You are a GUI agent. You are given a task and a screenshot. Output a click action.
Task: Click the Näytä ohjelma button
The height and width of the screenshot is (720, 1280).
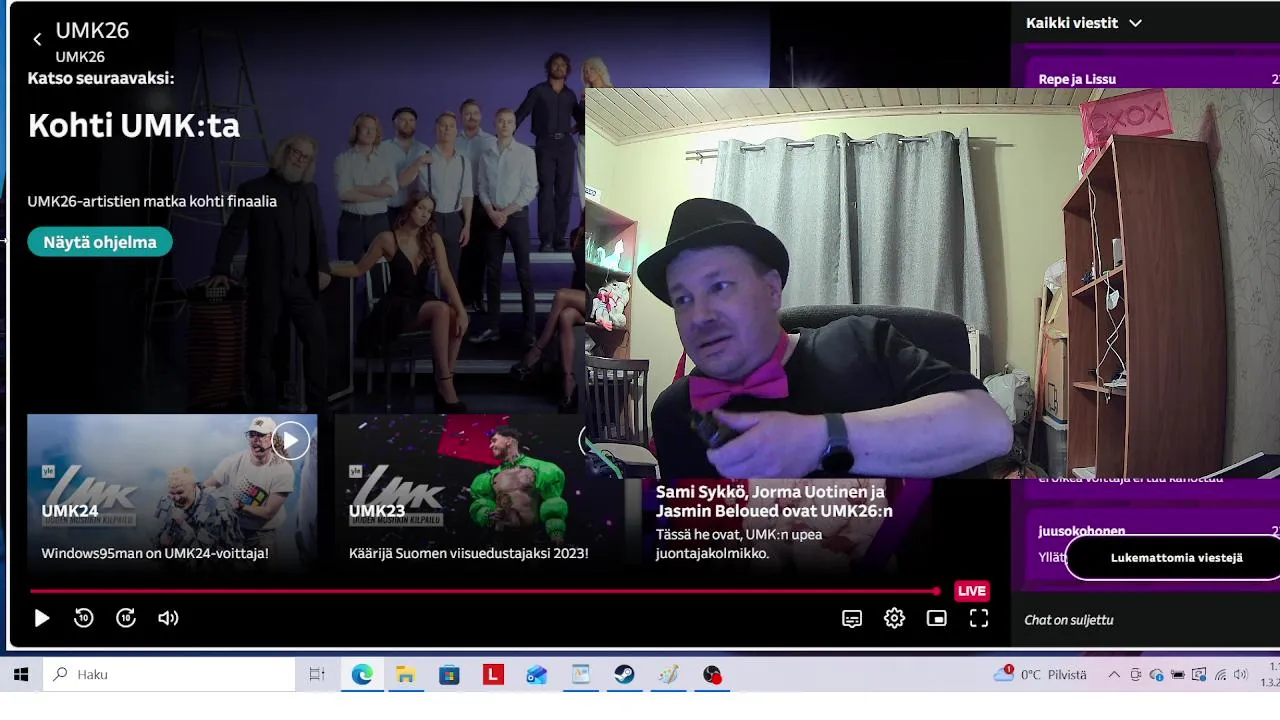(100, 242)
